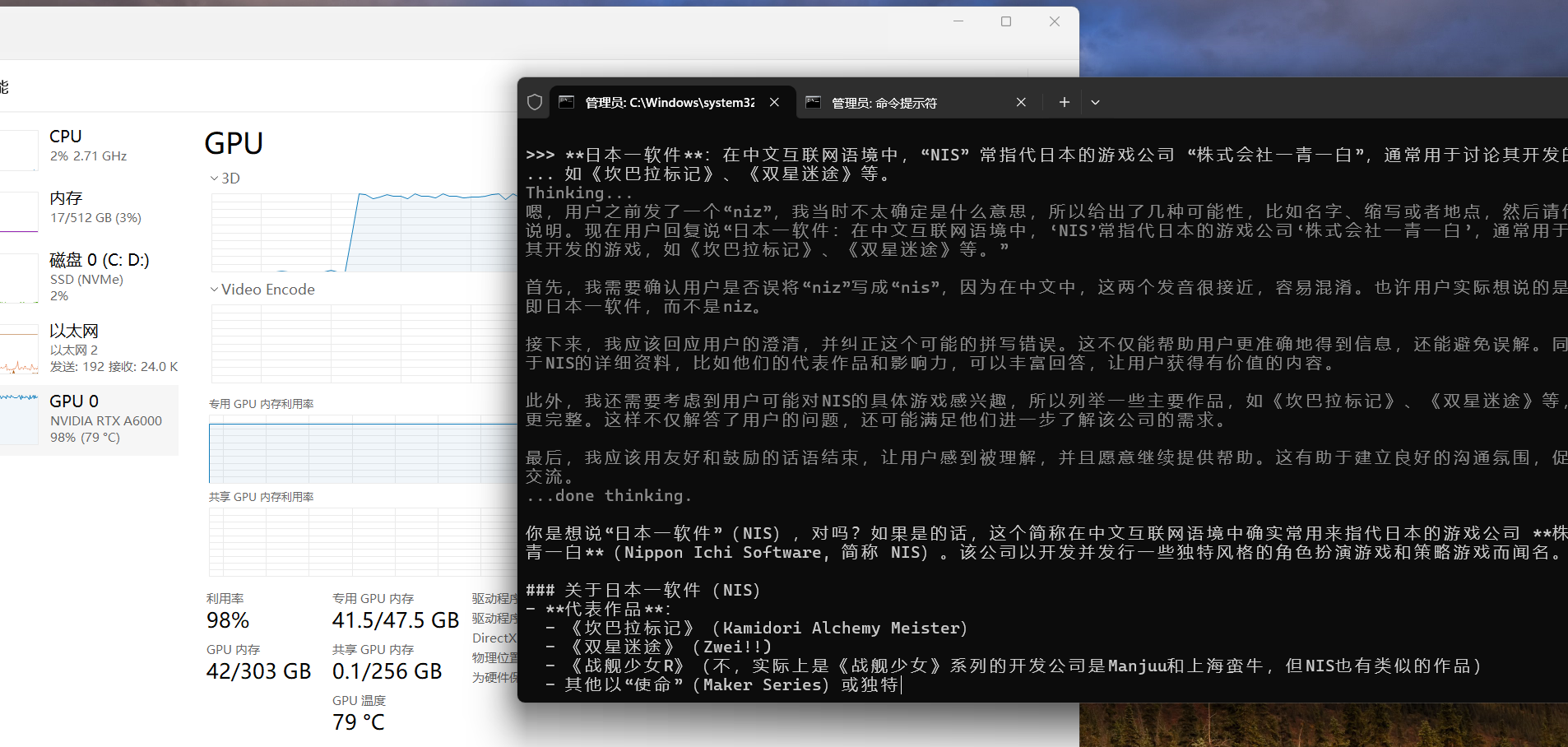Click the cmd icon on 命令提示符 tab
This screenshot has width=1568, height=747.
813,102
